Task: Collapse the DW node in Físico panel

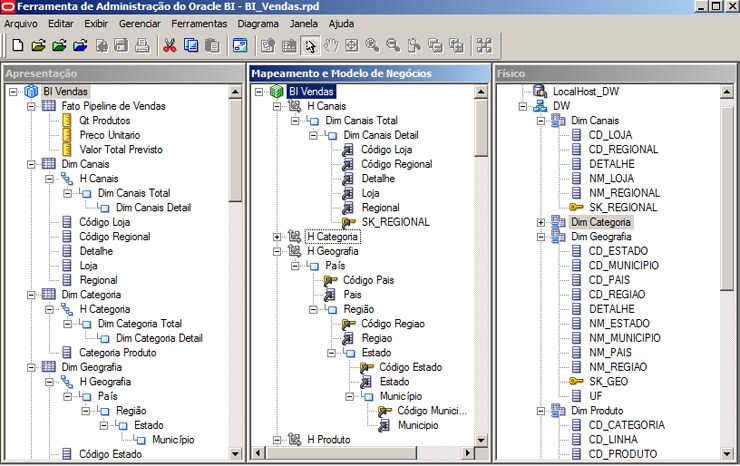Action: coord(522,106)
